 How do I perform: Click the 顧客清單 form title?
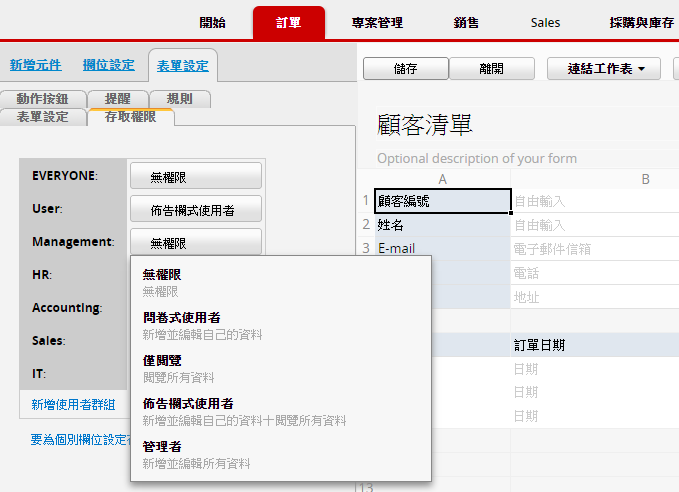tap(424, 125)
